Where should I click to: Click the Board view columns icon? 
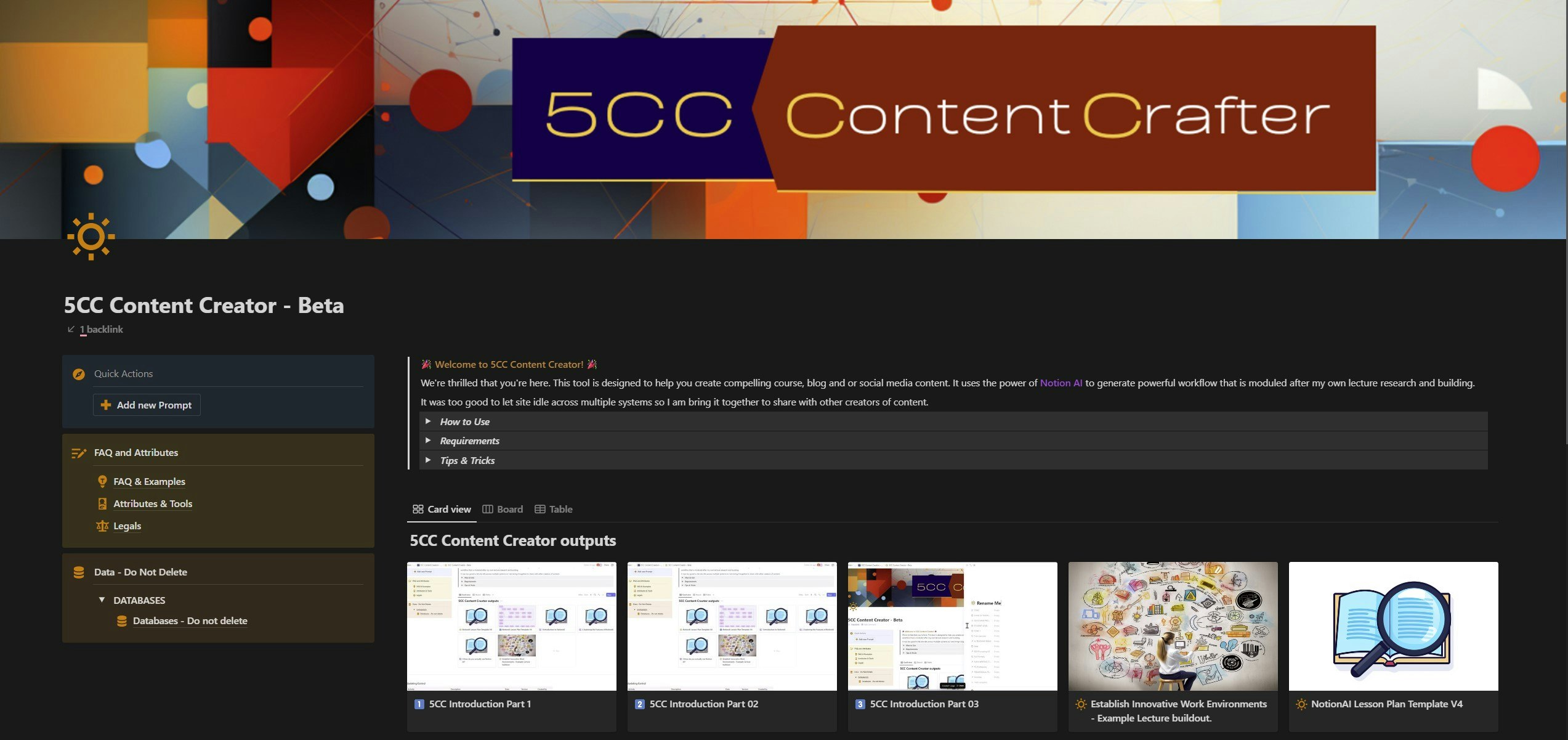click(x=488, y=510)
